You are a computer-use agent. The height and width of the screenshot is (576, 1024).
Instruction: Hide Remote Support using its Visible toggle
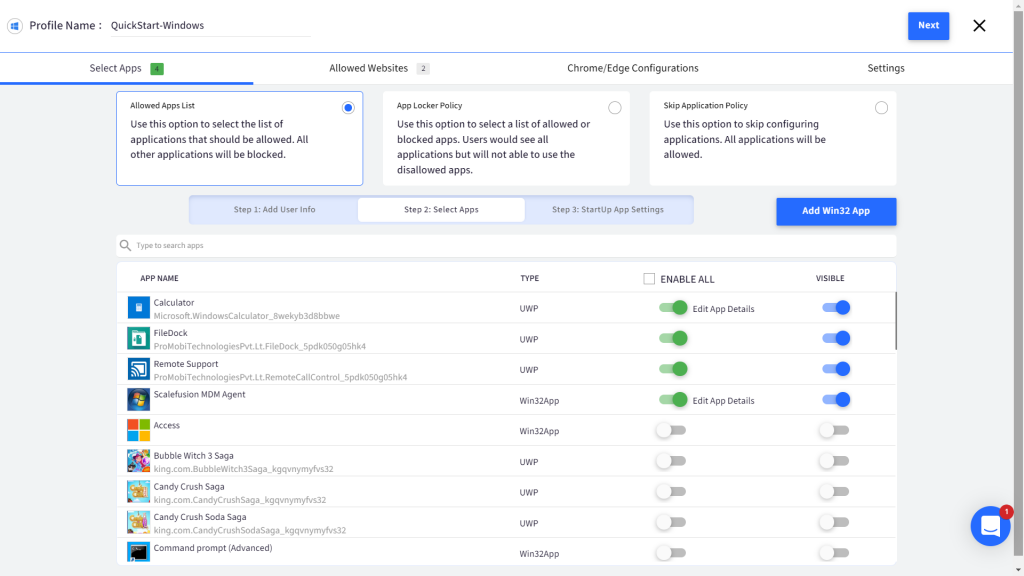click(x=837, y=369)
